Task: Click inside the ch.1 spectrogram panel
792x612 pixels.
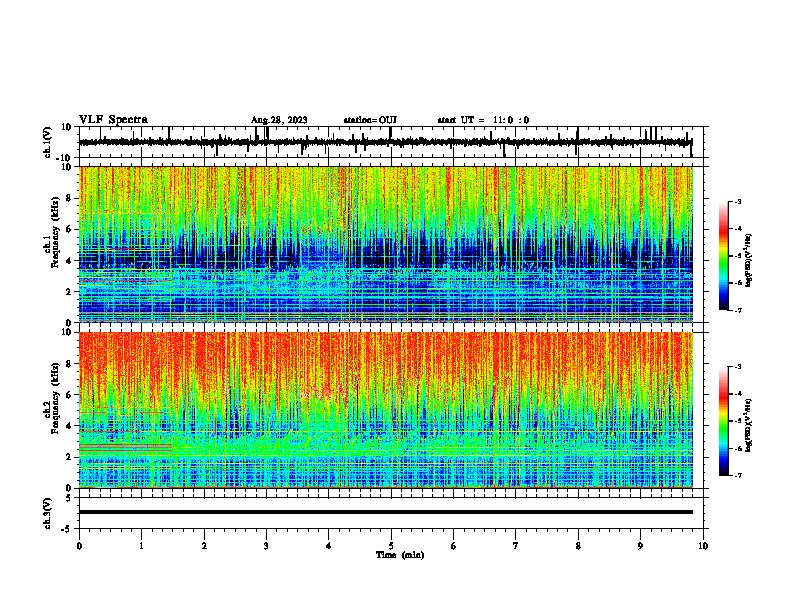Action: pyautogui.click(x=386, y=244)
